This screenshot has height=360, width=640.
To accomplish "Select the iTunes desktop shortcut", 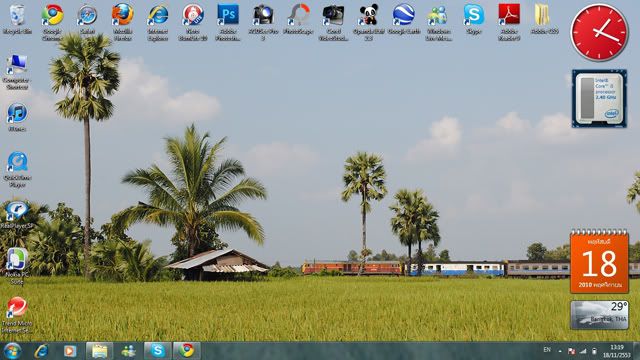I will coord(17,117).
